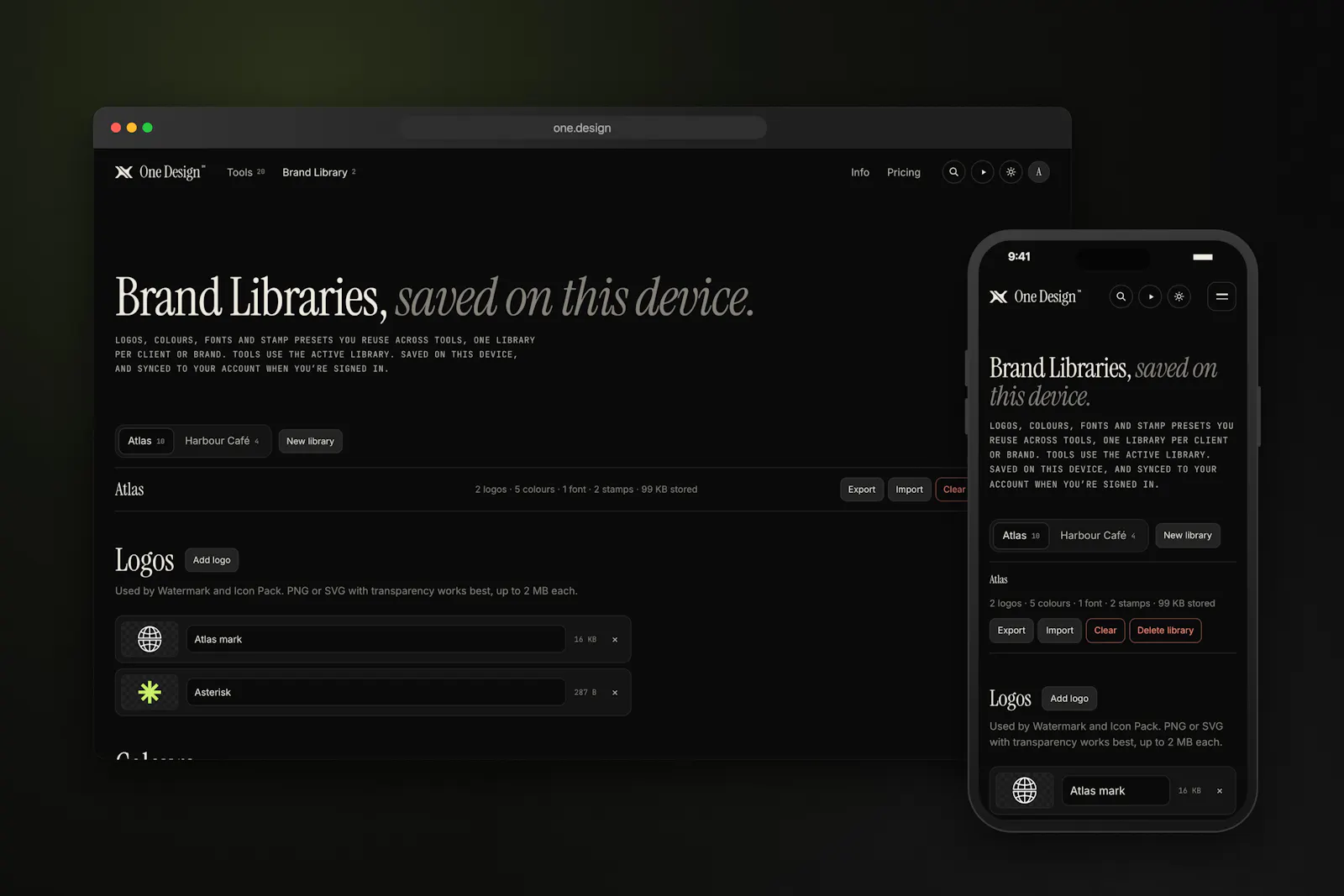Click the globe thumbnail for Atlas mark on desktop
Image resolution: width=1344 pixels, height=896 pixels.
(x=150, y=639)
